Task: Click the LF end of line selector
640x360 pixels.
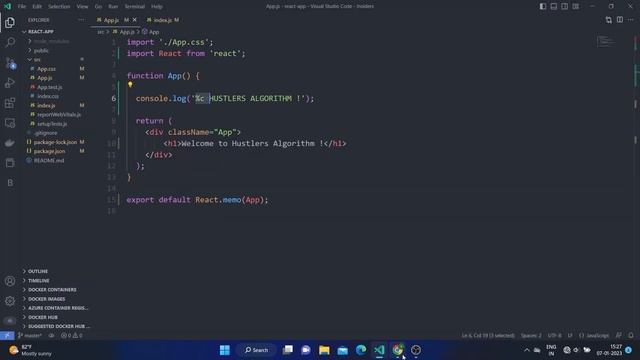Action: (570, 336)
